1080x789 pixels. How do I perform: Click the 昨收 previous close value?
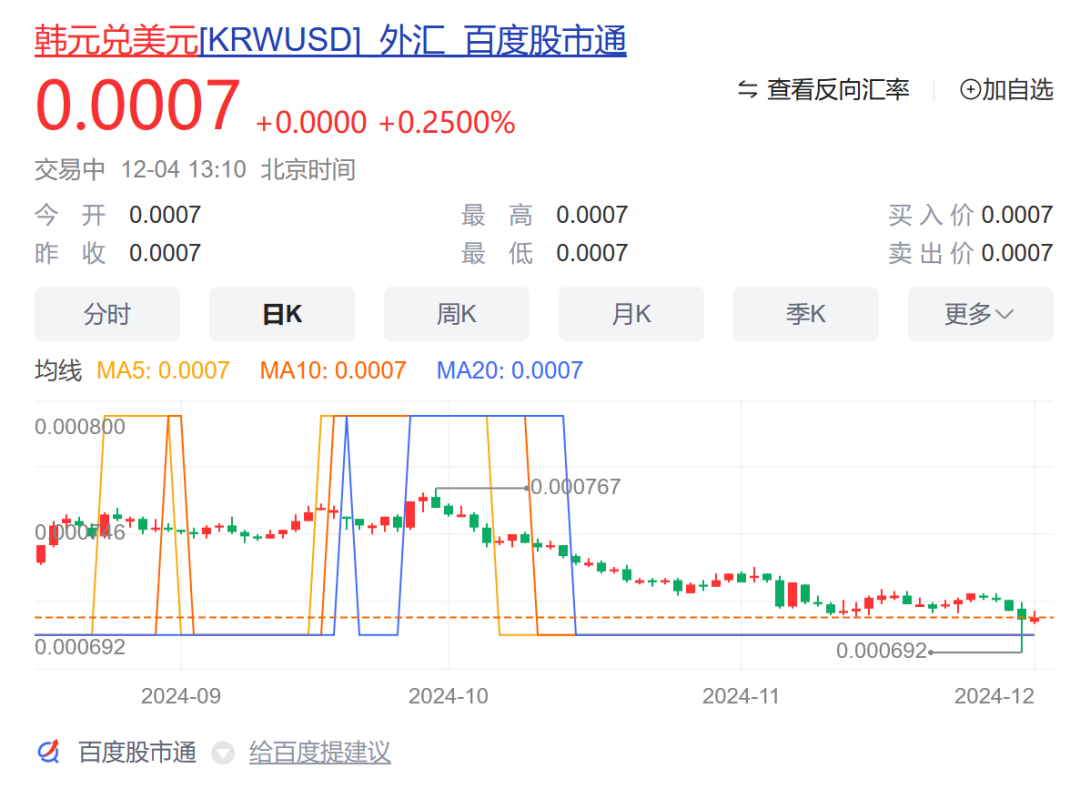pyautogui.click(x=165, y=253)
